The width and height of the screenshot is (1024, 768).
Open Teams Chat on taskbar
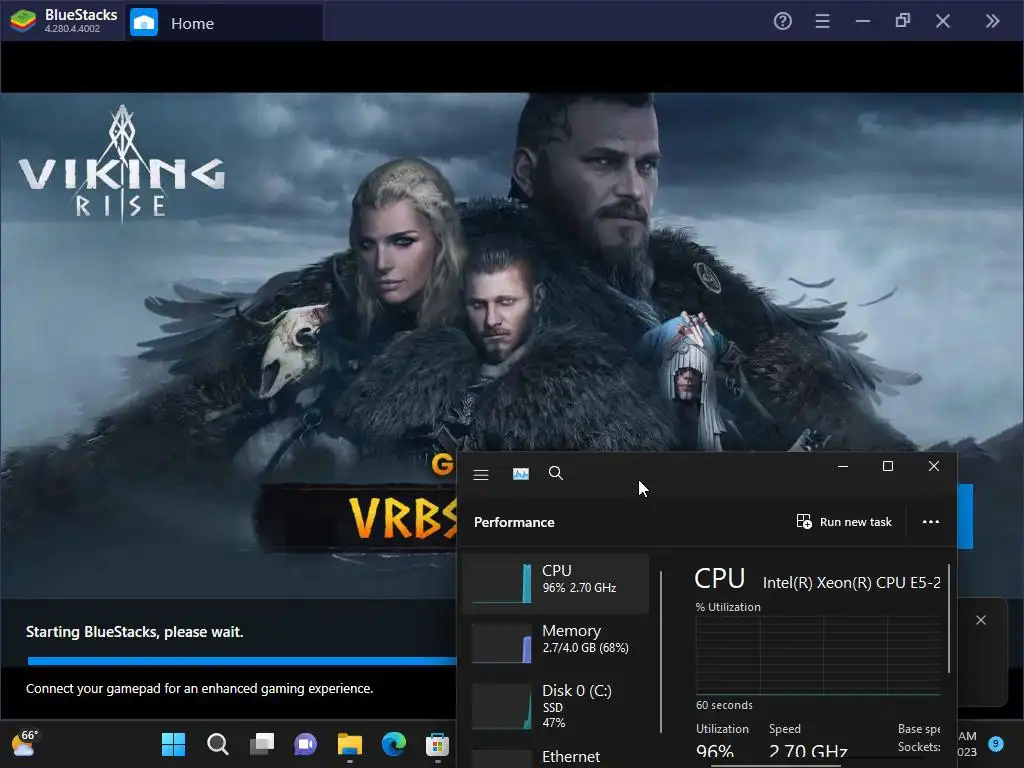tap(306, 744)
